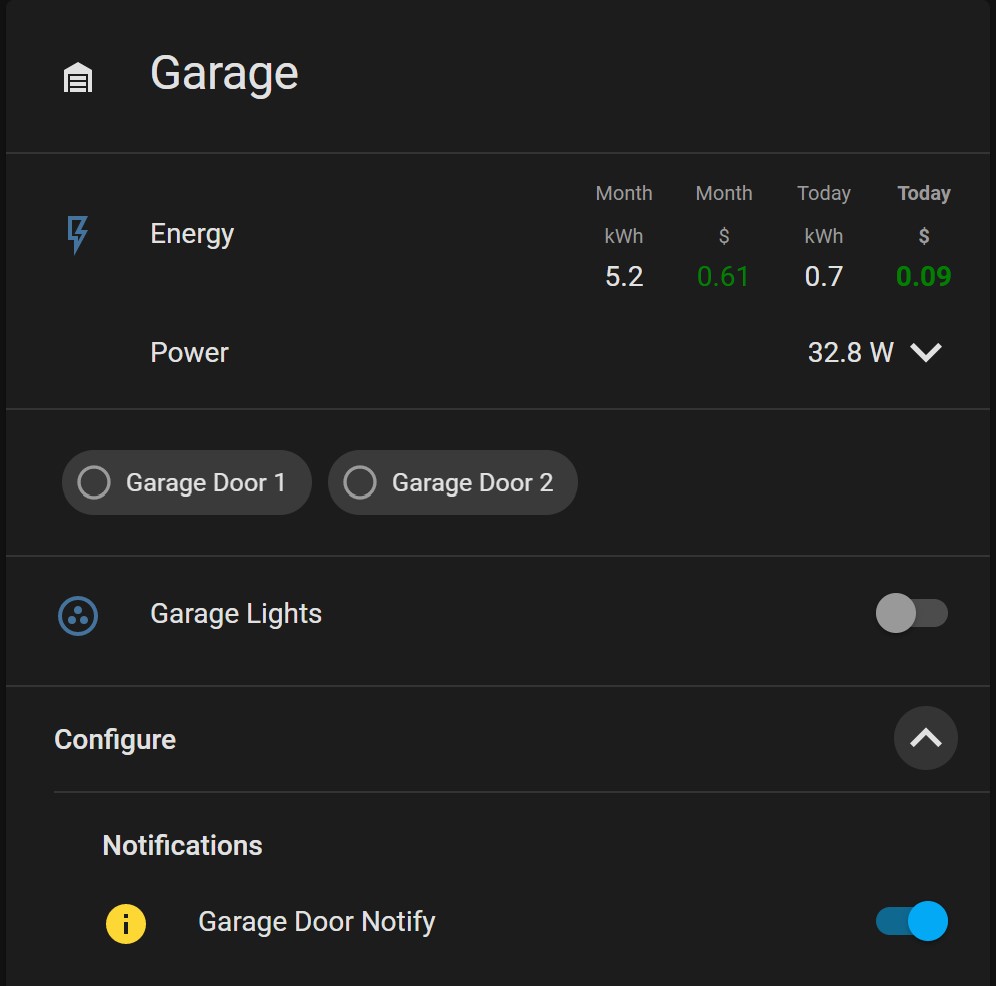Viewport: 996px width, 986px height.
Task: Turn on the Garage Lights switch
Action: click(x=912, y=613)
